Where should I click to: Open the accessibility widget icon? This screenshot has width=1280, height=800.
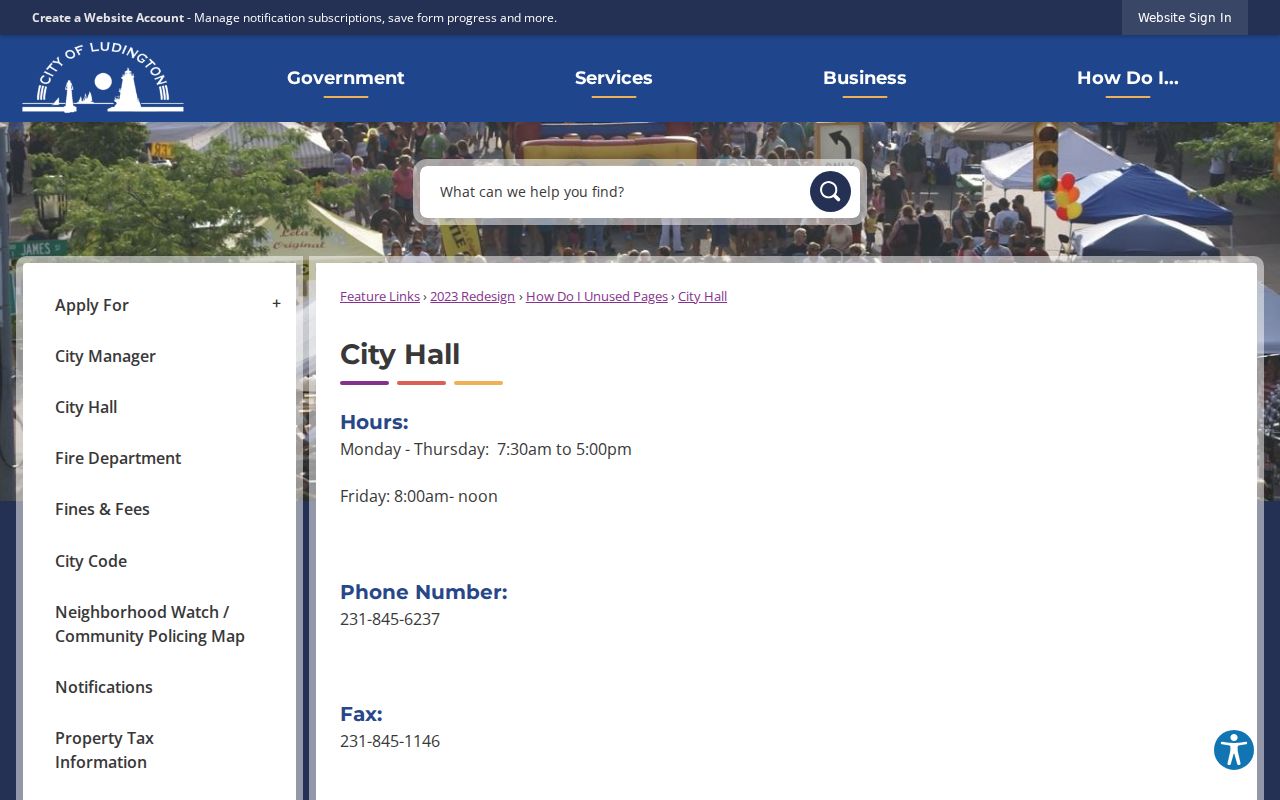1234,750
